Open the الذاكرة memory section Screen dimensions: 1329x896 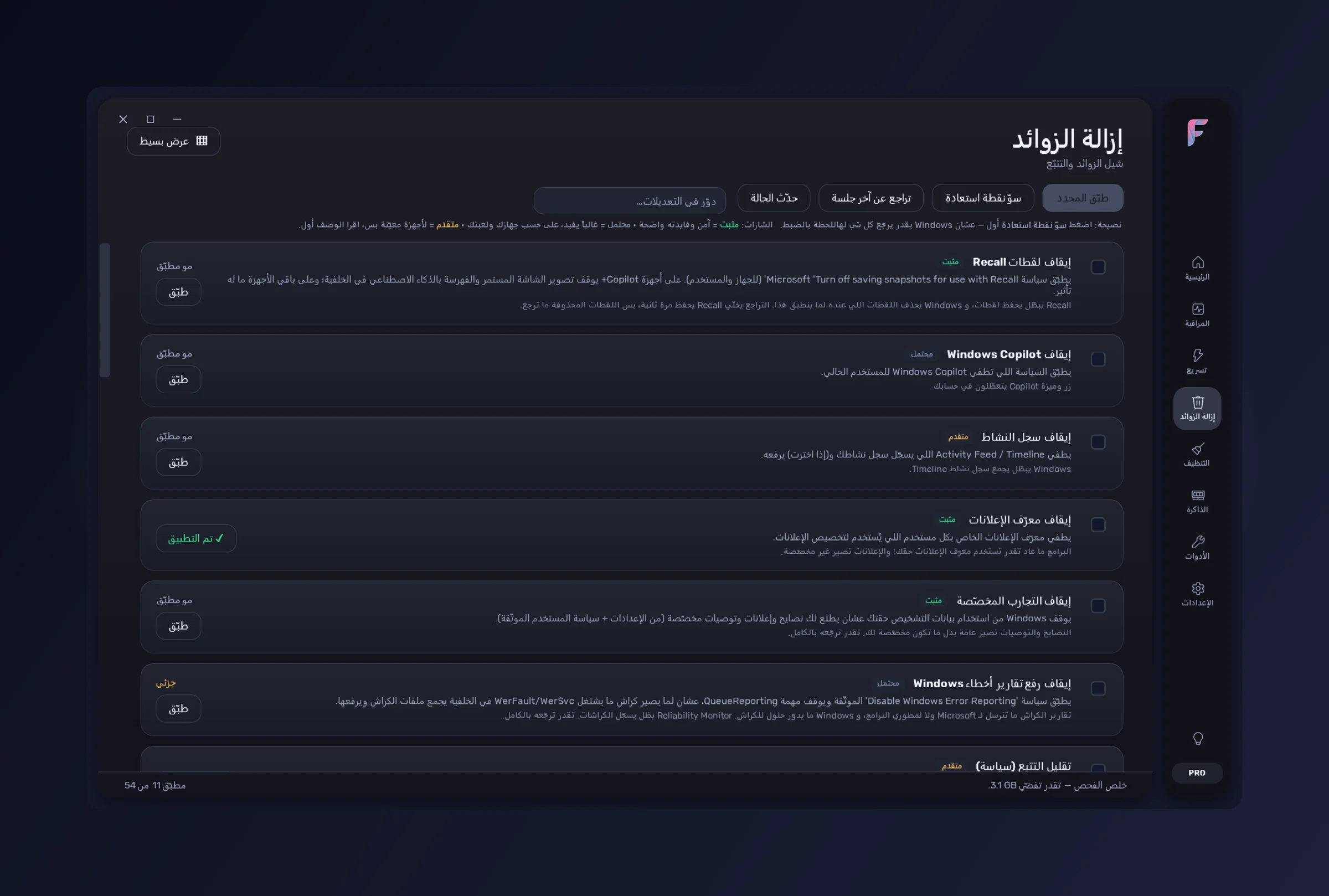[1197, 501]
